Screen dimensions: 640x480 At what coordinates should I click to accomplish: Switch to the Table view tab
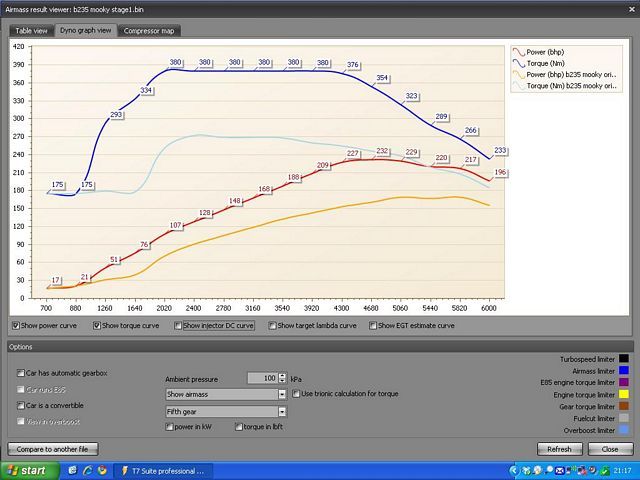[x=31, y=30]
